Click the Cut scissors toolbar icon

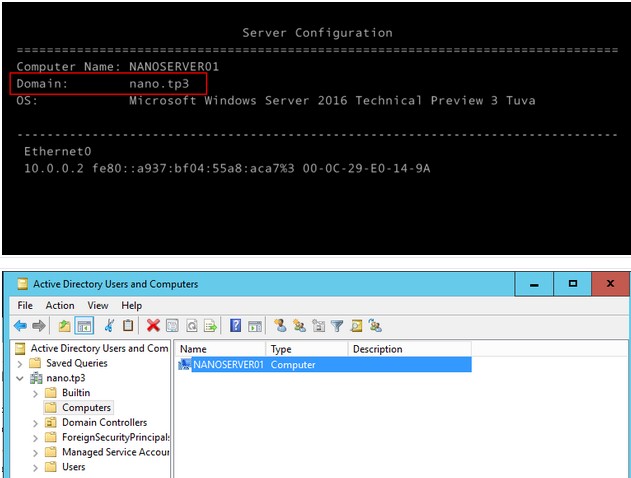pos(109,325)
